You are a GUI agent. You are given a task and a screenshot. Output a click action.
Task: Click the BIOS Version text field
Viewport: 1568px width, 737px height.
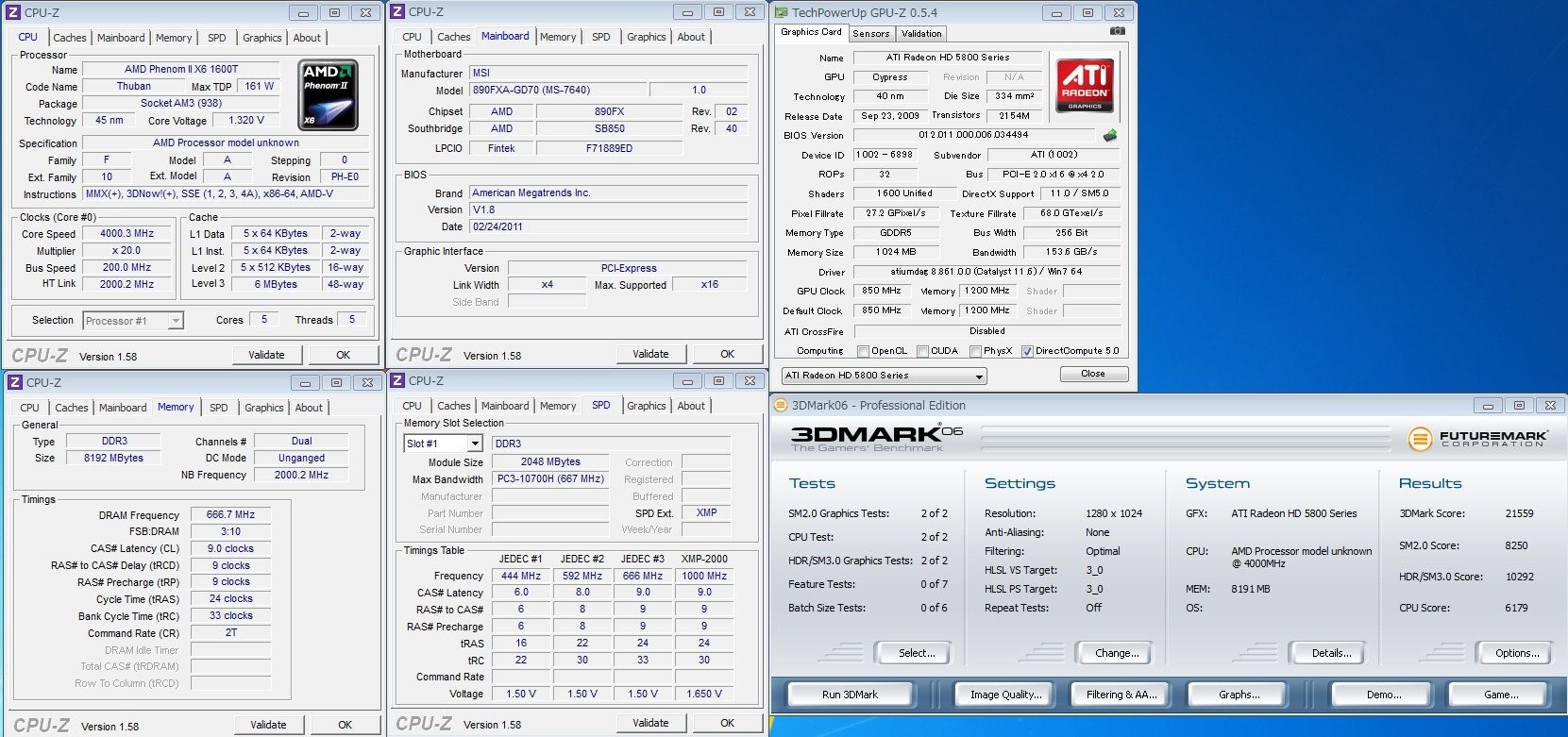(973, 135)
